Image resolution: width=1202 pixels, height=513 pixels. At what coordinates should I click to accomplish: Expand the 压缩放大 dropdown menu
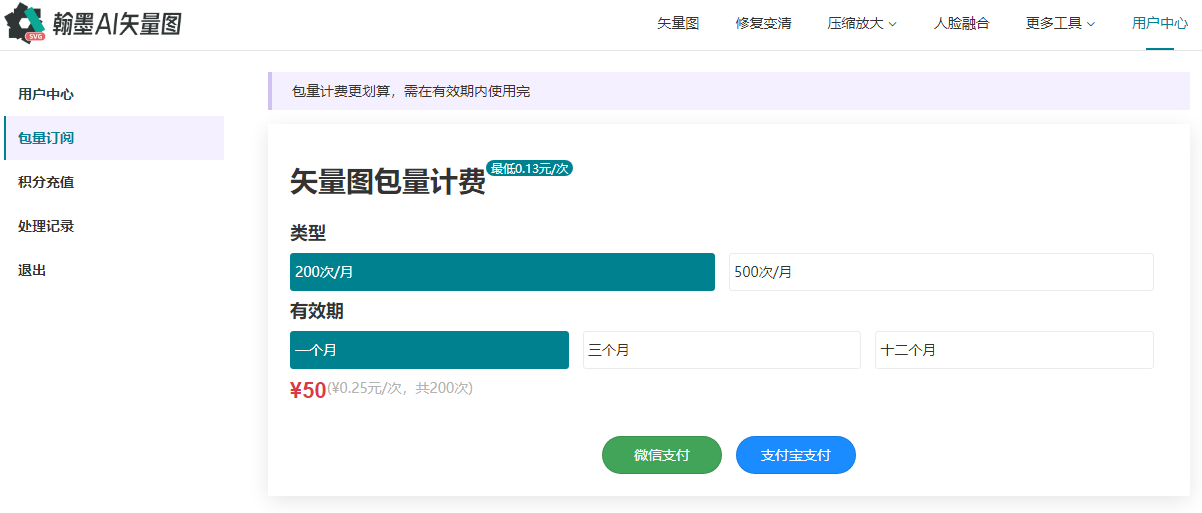tap(862, 23)
